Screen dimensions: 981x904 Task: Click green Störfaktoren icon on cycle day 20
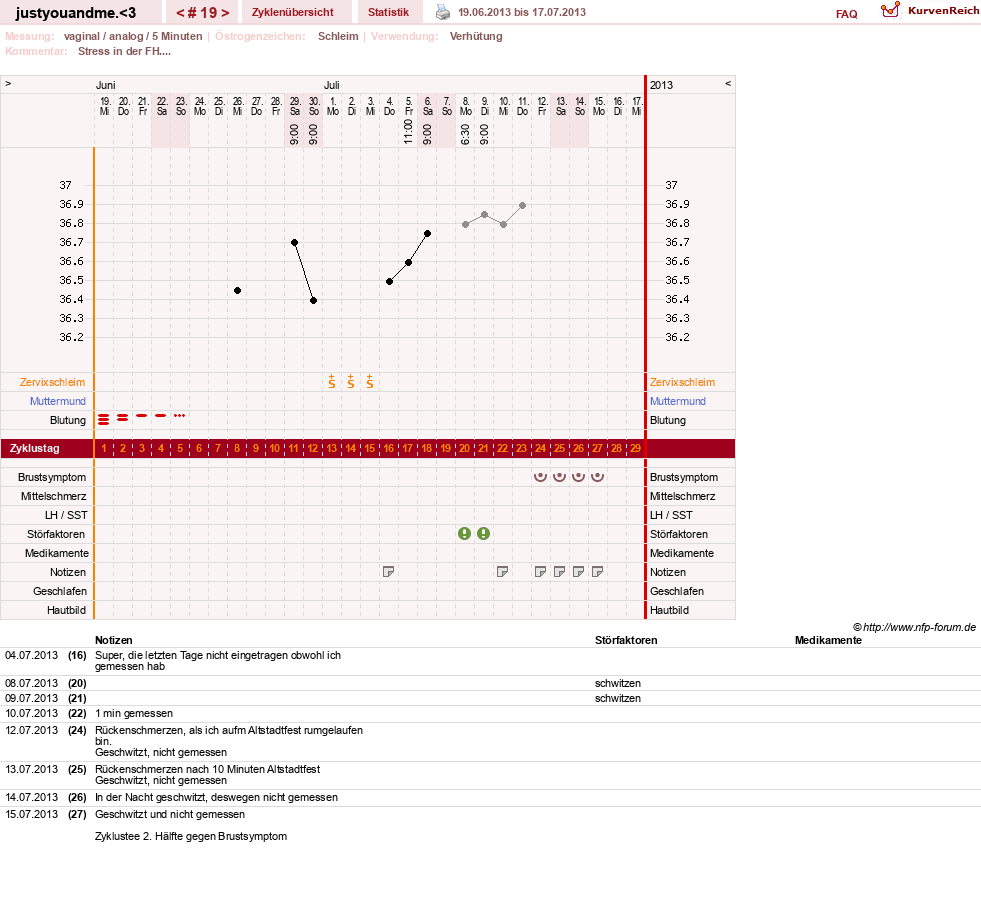coord(464,534)
